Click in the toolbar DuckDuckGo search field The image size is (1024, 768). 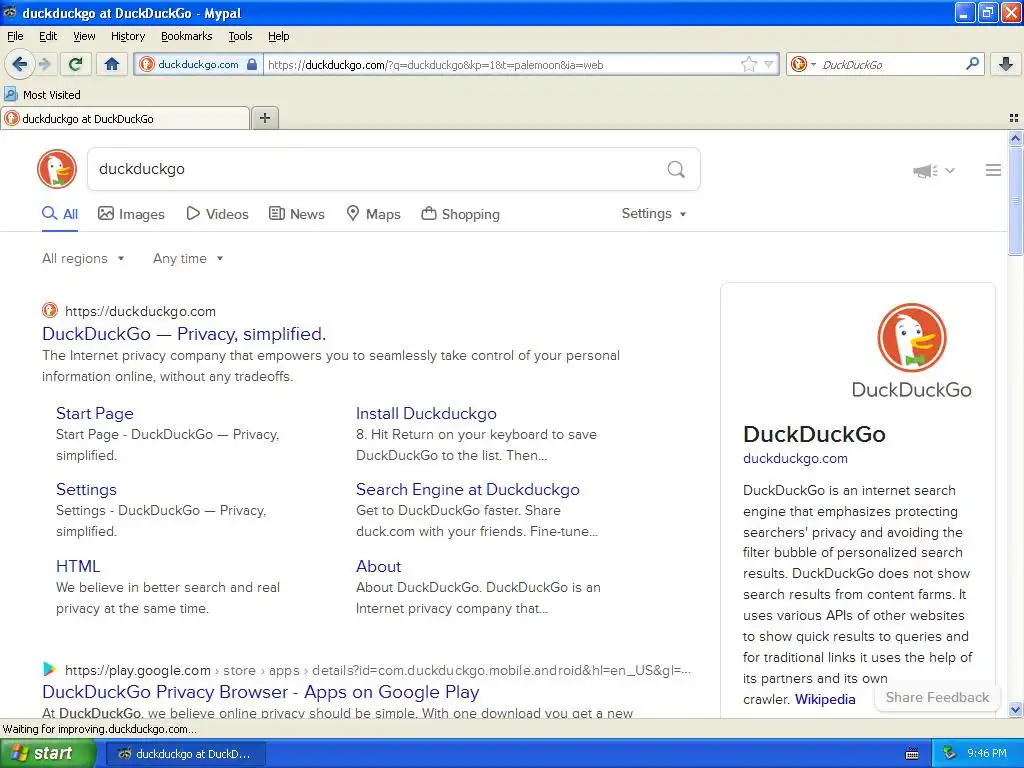point(890,65)
